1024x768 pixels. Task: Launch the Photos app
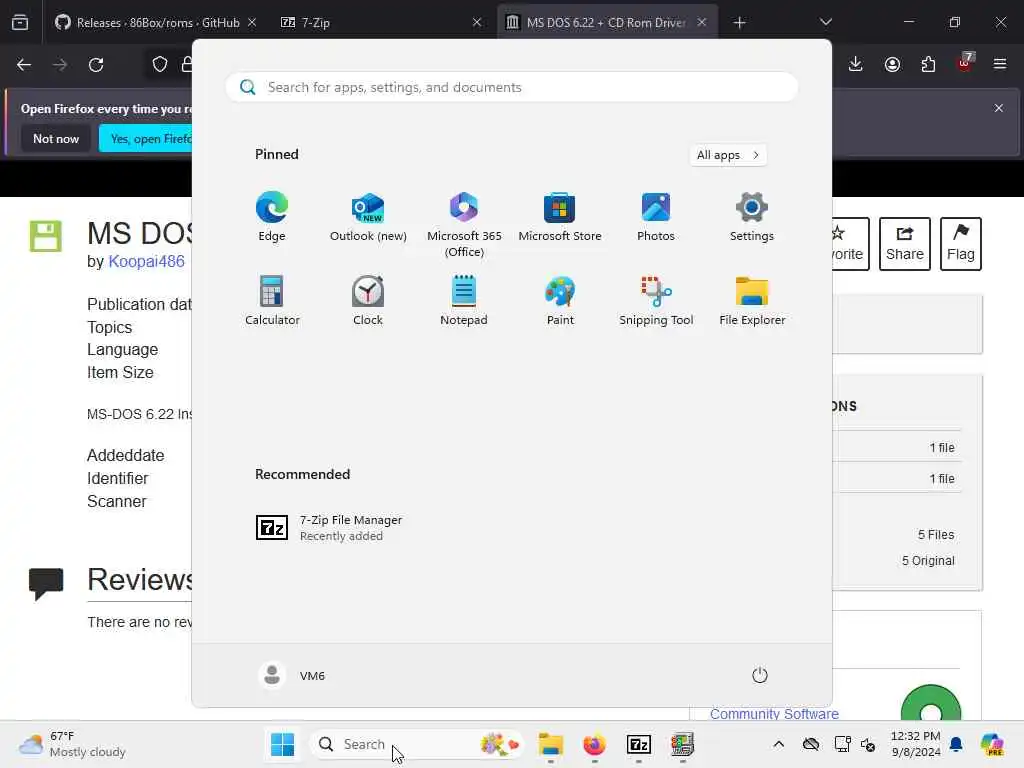656,217
